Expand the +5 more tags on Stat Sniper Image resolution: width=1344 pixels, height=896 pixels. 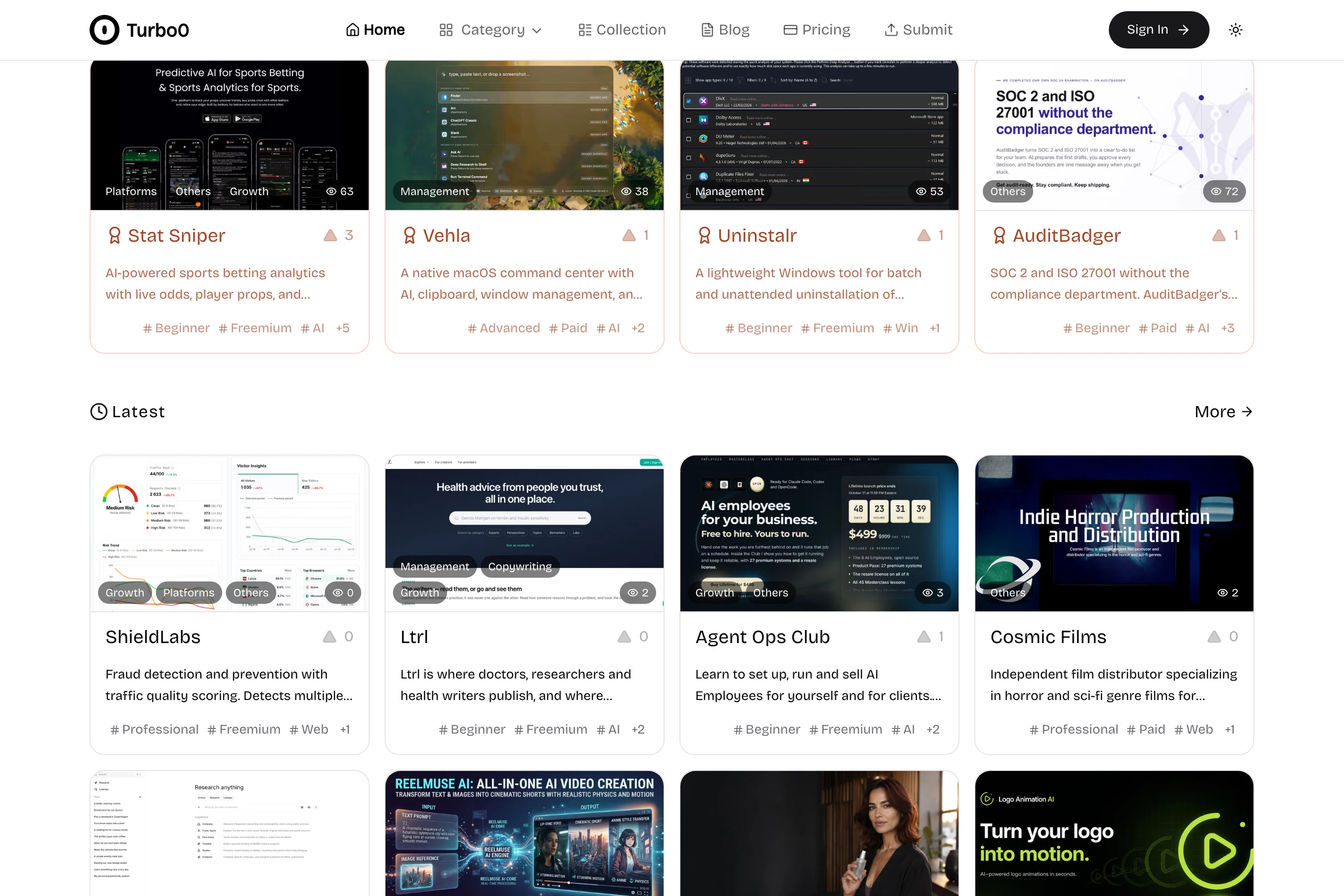pyautogui.click(x=343, y=328)
